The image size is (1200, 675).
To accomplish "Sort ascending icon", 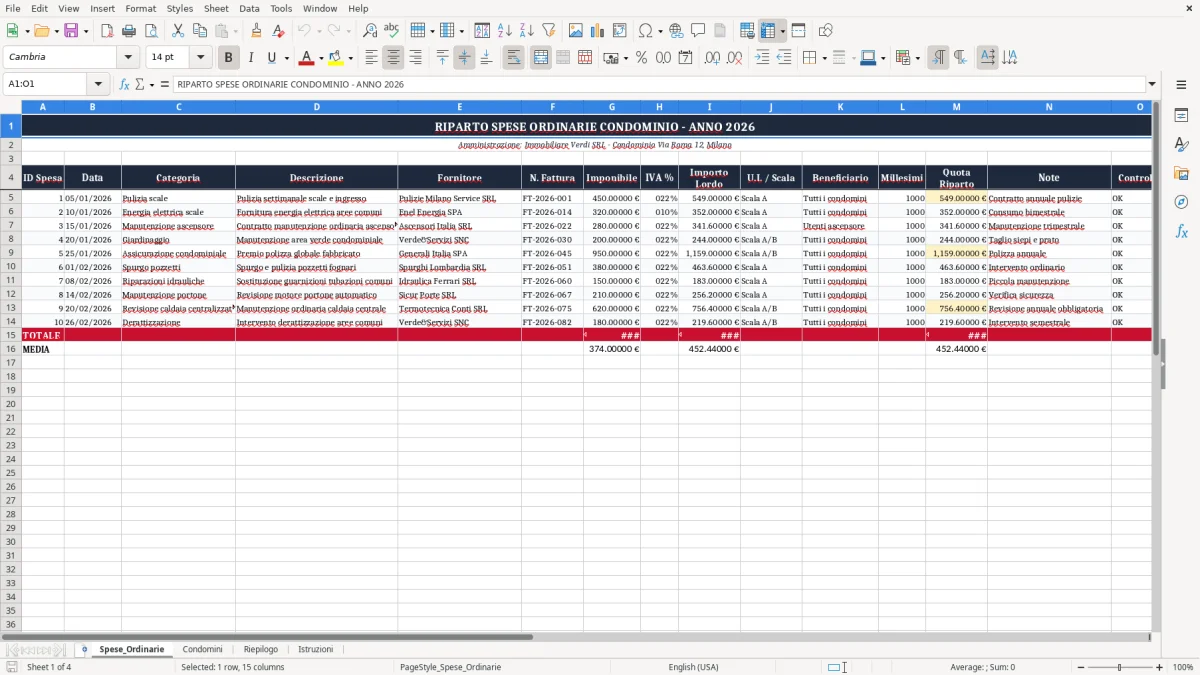I will click(505, 31).
